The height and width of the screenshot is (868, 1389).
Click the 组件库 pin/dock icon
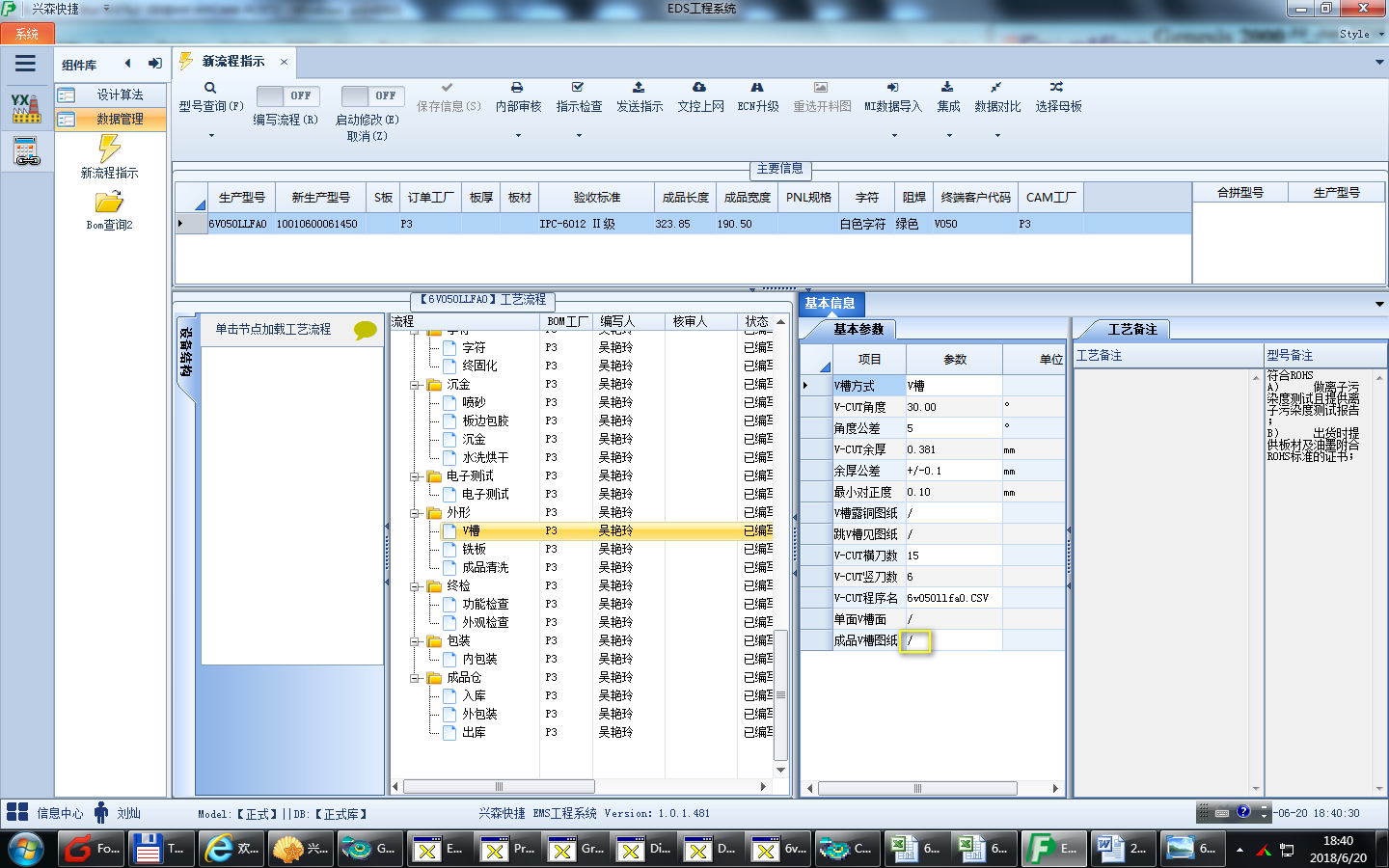point(154,64)
